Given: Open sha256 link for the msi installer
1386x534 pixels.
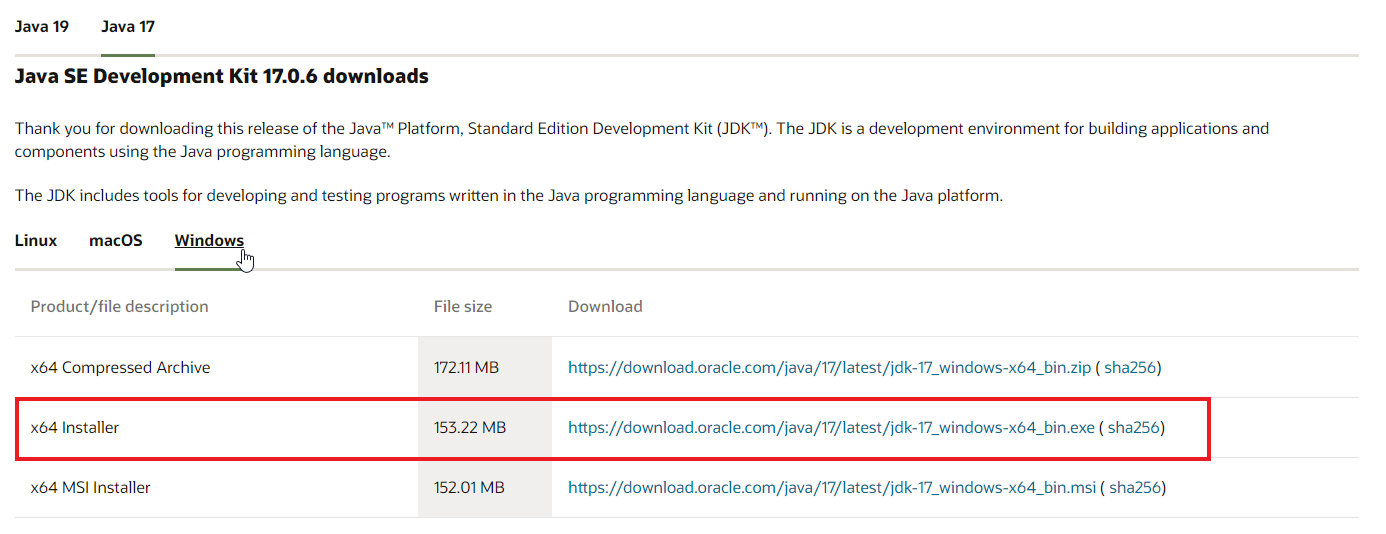Looking at the screenshot, I should pyautogui.click(x=1135, y=488).
